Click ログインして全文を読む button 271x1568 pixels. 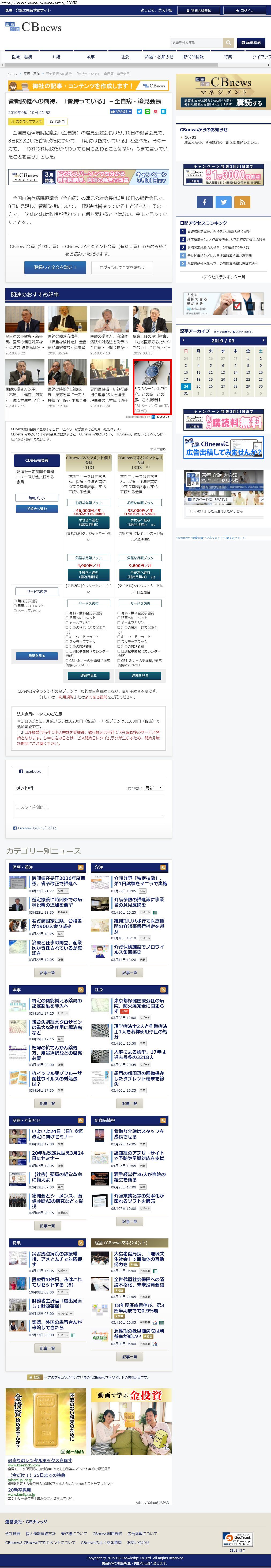pos(122,267)
